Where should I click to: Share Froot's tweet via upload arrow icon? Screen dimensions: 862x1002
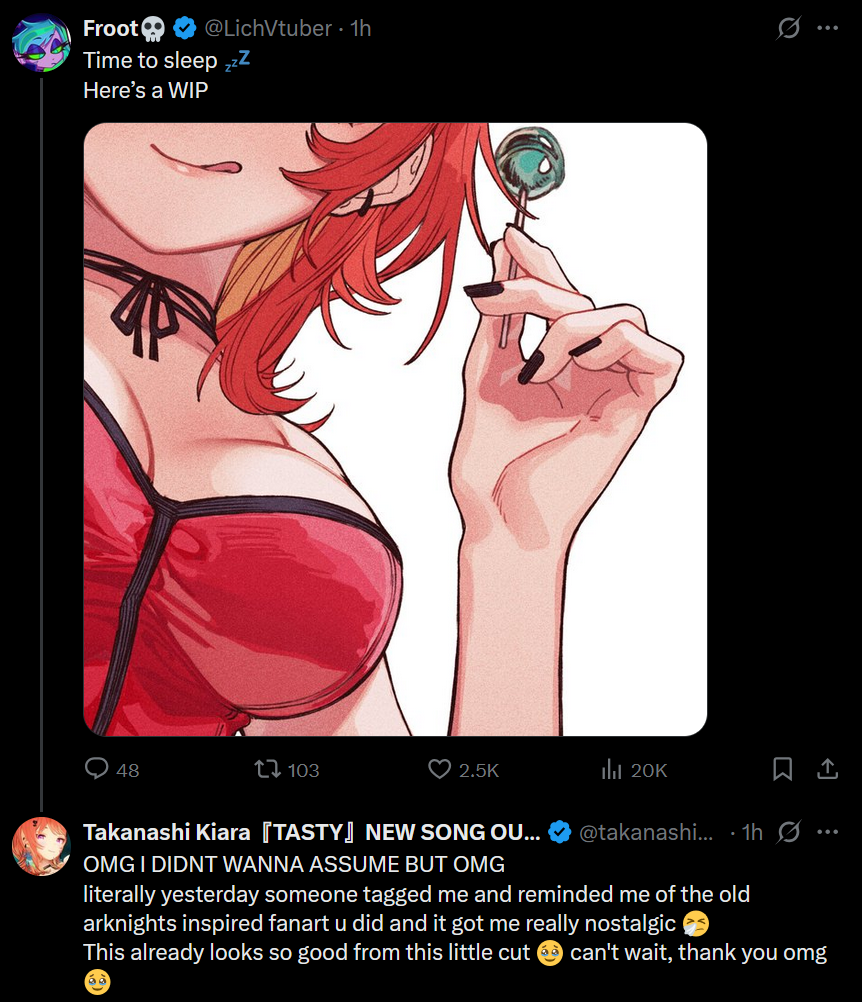coord(827,769)
